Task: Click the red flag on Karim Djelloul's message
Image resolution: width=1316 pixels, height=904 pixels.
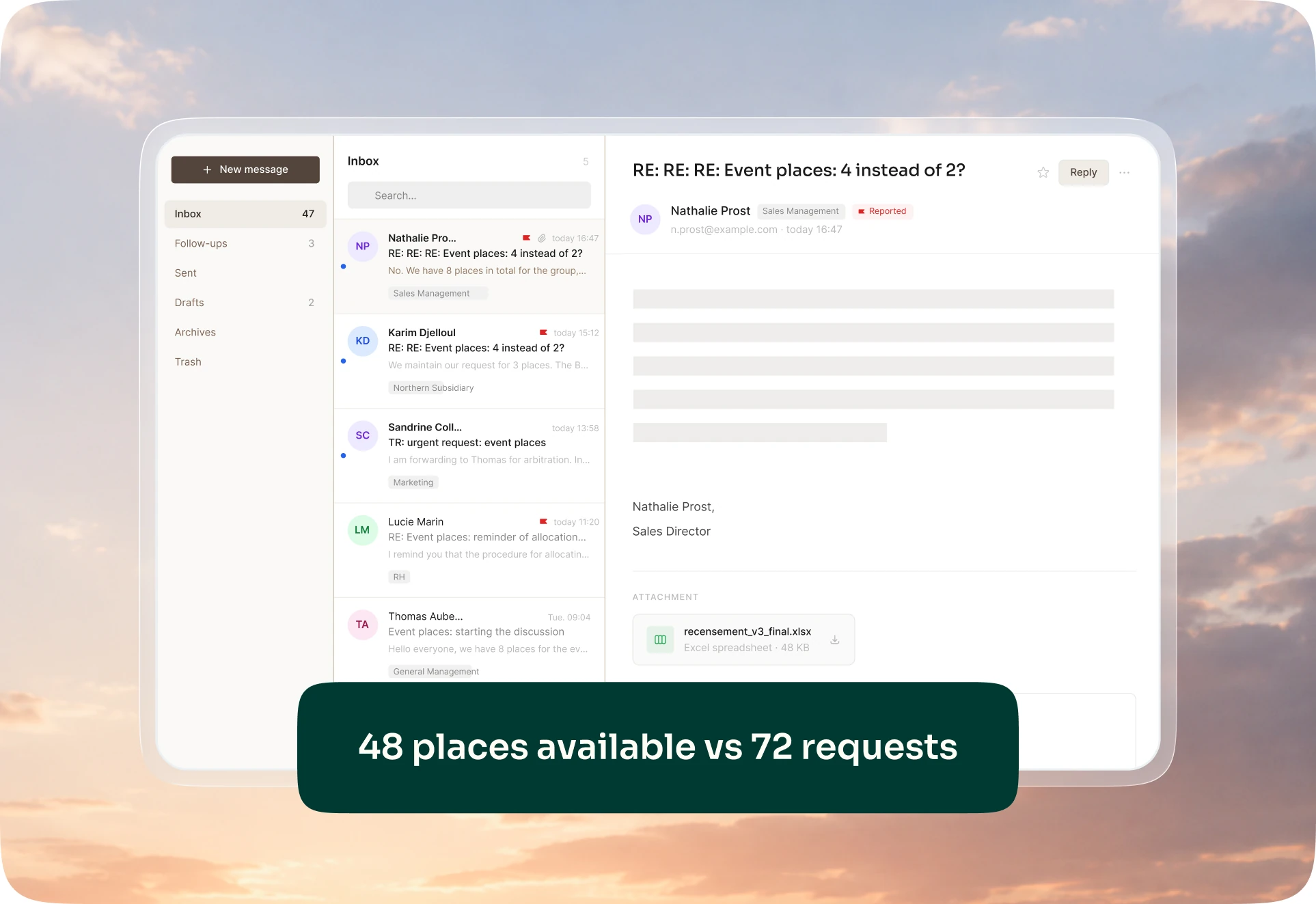Action: pyautogui.click(x=544, y=333)
